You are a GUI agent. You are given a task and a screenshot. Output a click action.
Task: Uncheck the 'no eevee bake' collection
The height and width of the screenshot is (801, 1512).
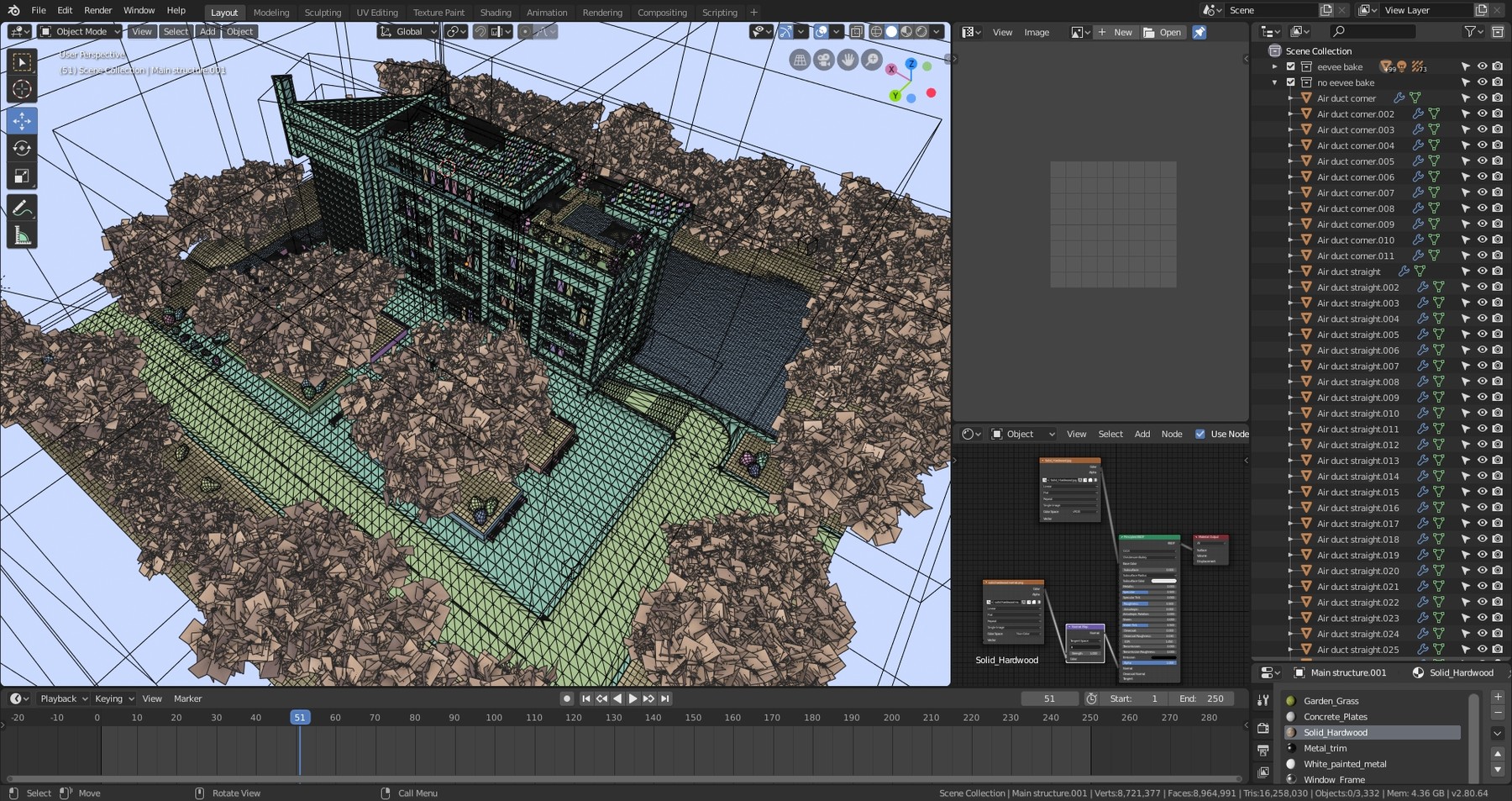click(1290, 82)
